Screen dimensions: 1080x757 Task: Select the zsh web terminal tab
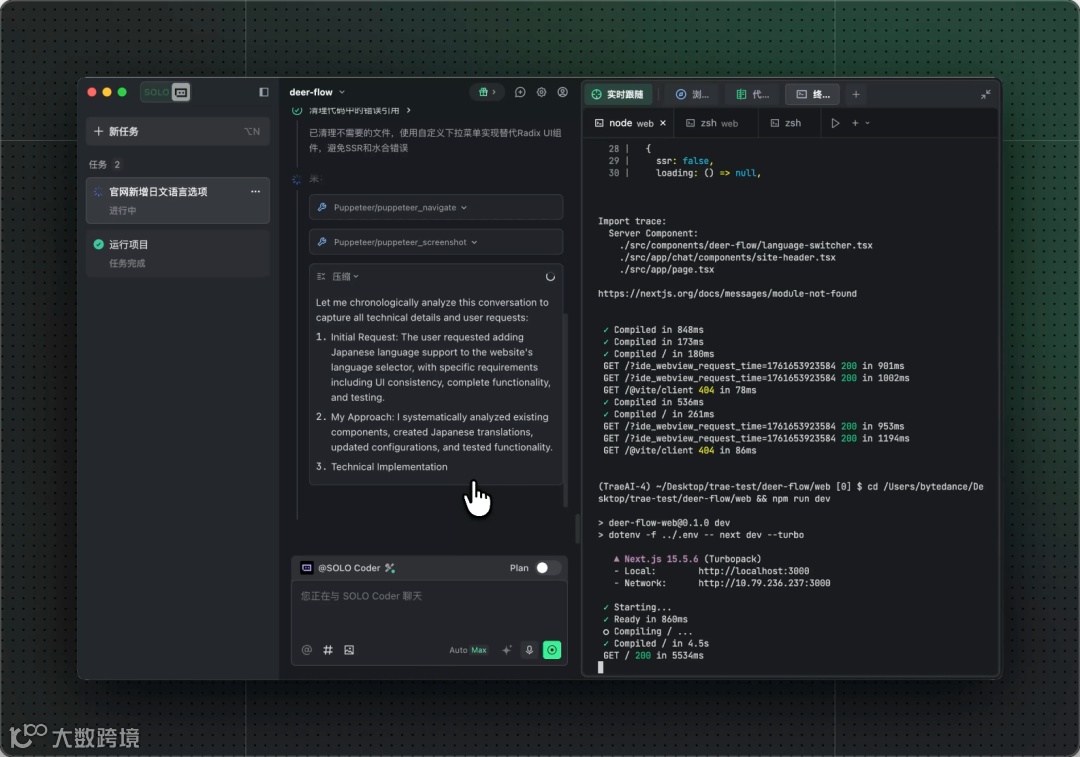(712, 123)
